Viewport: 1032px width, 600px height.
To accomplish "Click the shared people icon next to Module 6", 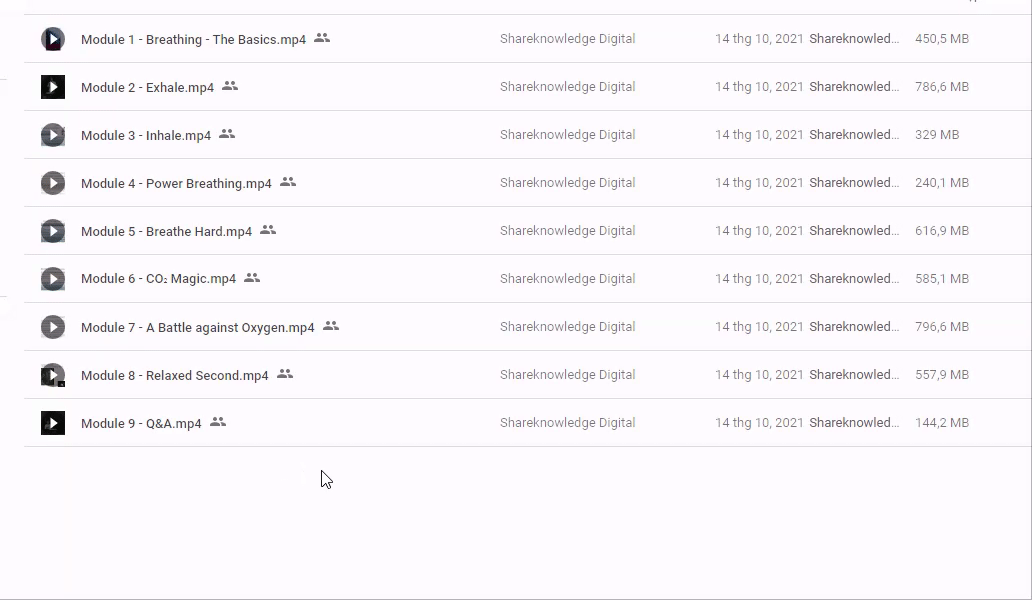I will click(x=252, y=278).
